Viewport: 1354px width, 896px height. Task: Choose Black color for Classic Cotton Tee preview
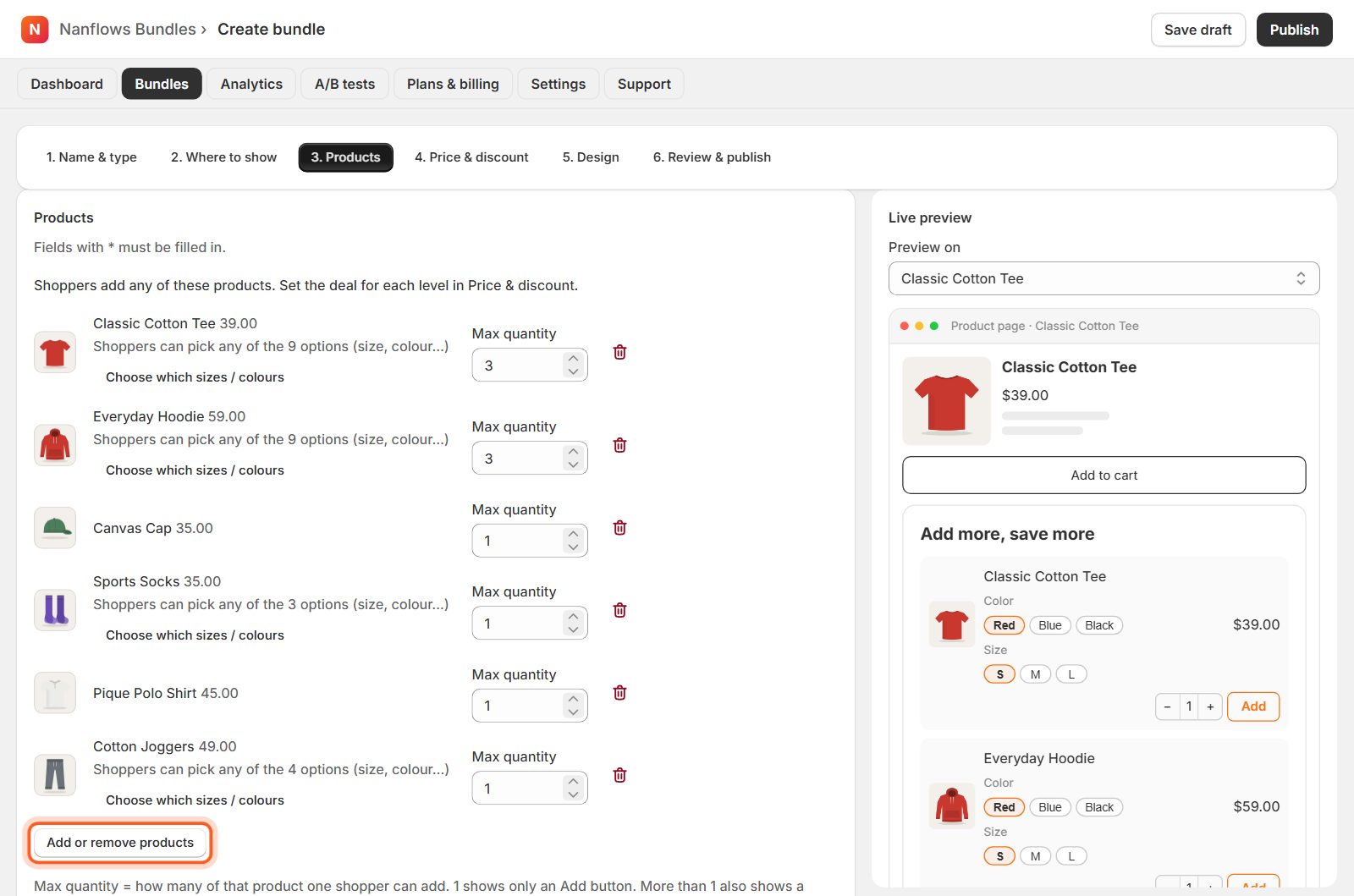(1099, 625)
